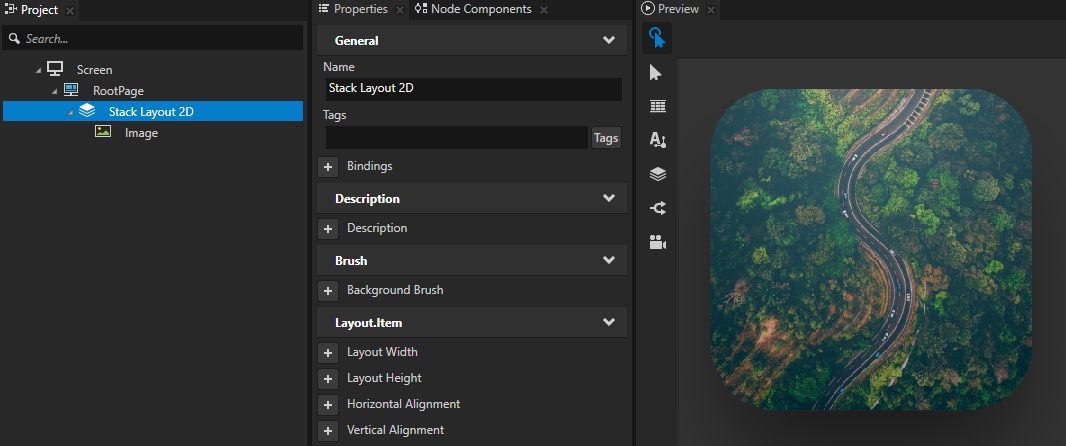
Task: Click the grid layout tool icon
Action: 657,106
